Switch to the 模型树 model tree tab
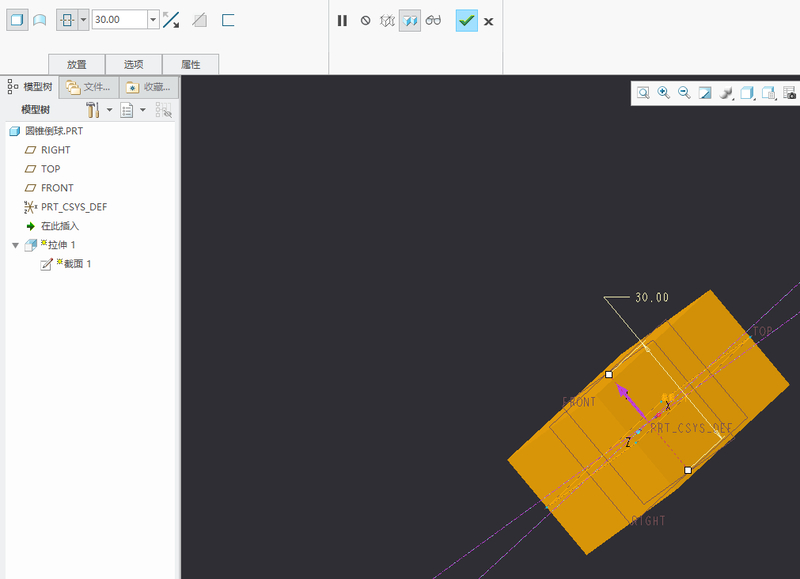Screen dimensions: 800x579 30,87
